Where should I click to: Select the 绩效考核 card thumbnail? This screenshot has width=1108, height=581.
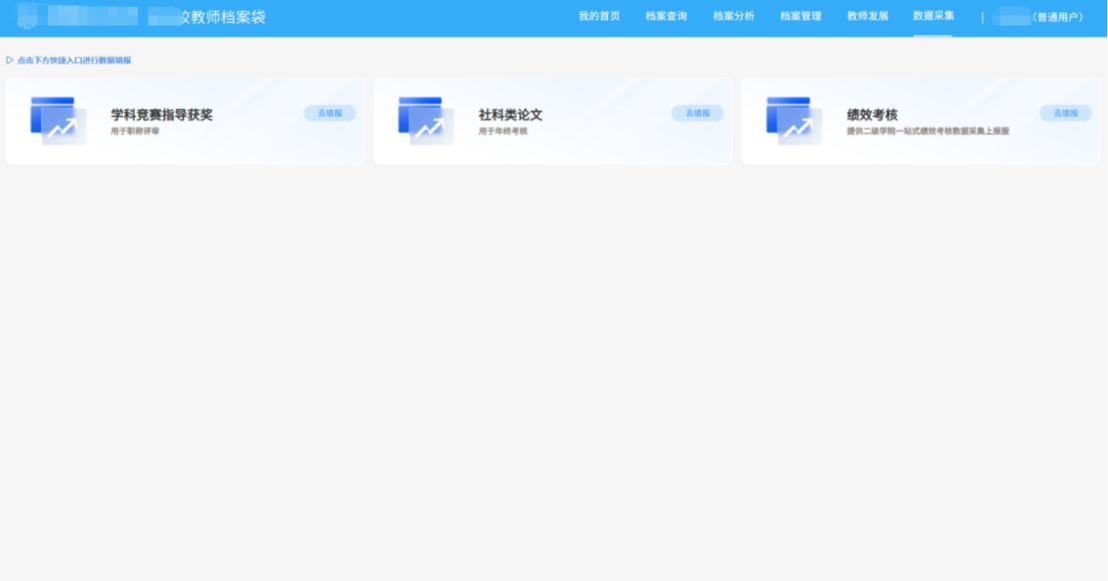pyautogui.click(x=793, y=121)
